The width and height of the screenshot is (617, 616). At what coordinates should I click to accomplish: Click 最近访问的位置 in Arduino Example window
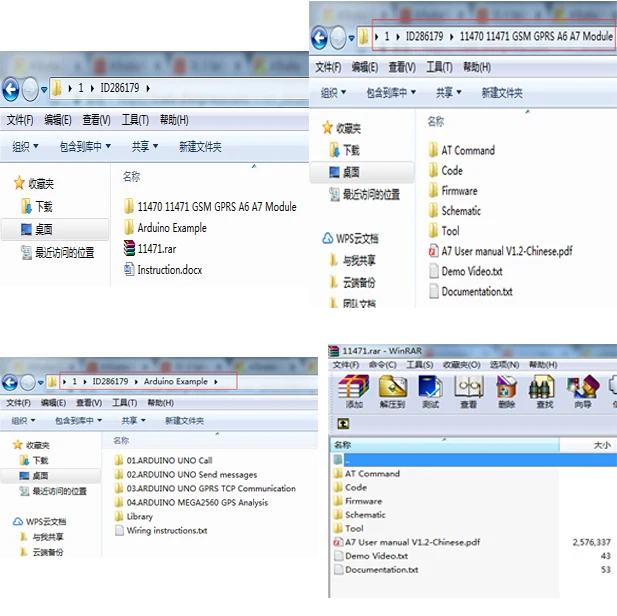point(53,491)
